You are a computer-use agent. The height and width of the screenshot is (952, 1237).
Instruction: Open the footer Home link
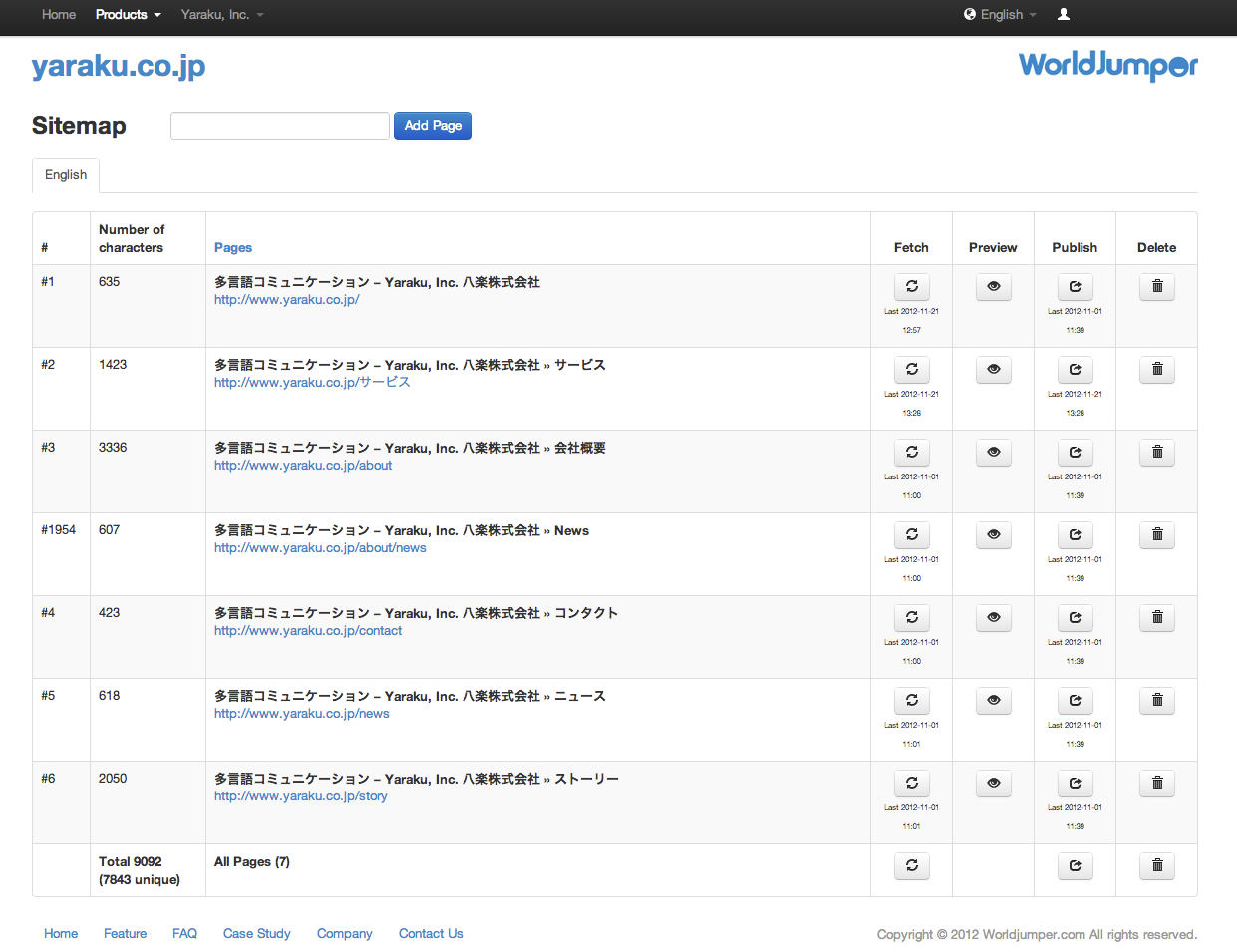61,933
